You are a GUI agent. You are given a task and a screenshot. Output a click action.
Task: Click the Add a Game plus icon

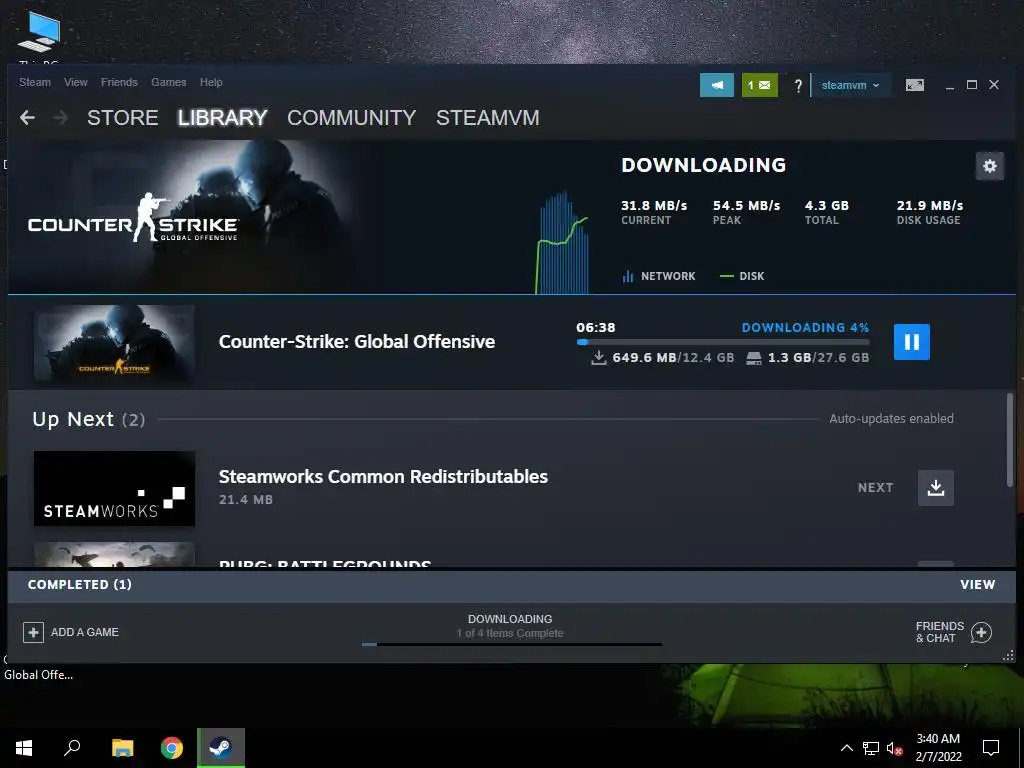coord(33,632)
